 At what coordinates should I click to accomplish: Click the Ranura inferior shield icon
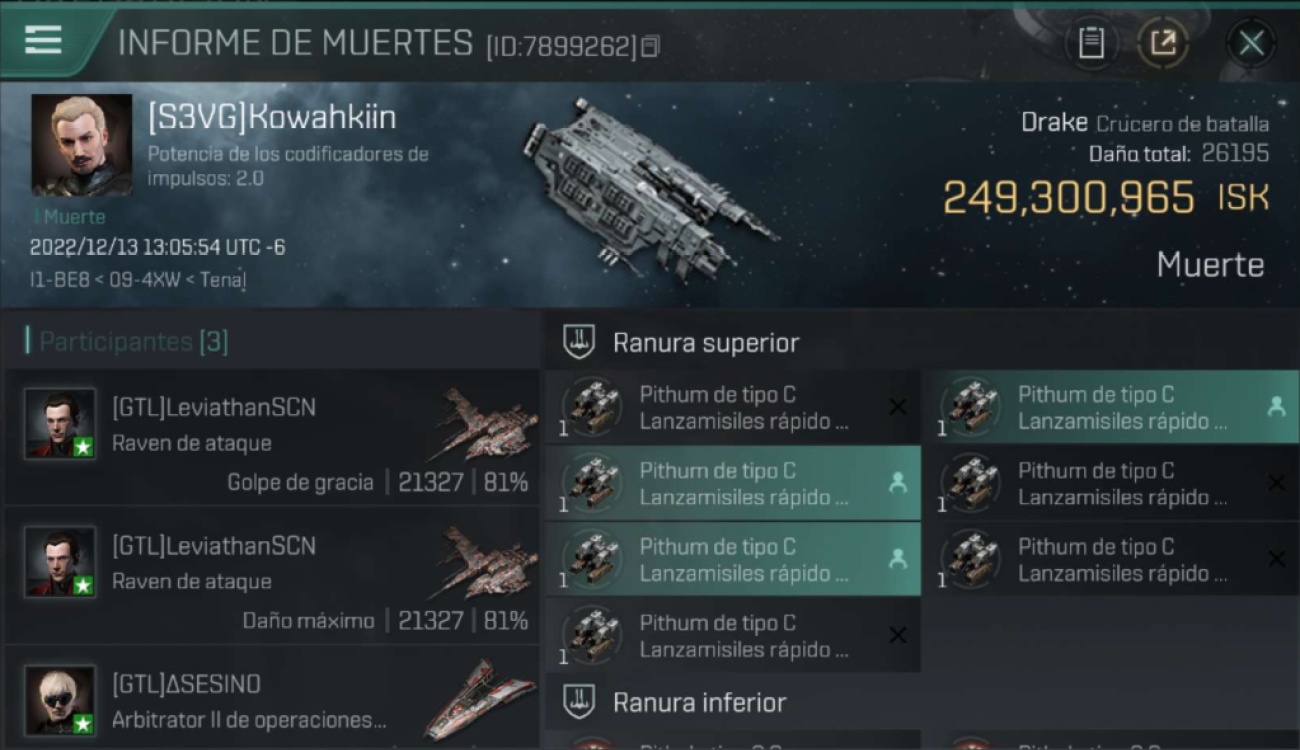coord(579,701)
